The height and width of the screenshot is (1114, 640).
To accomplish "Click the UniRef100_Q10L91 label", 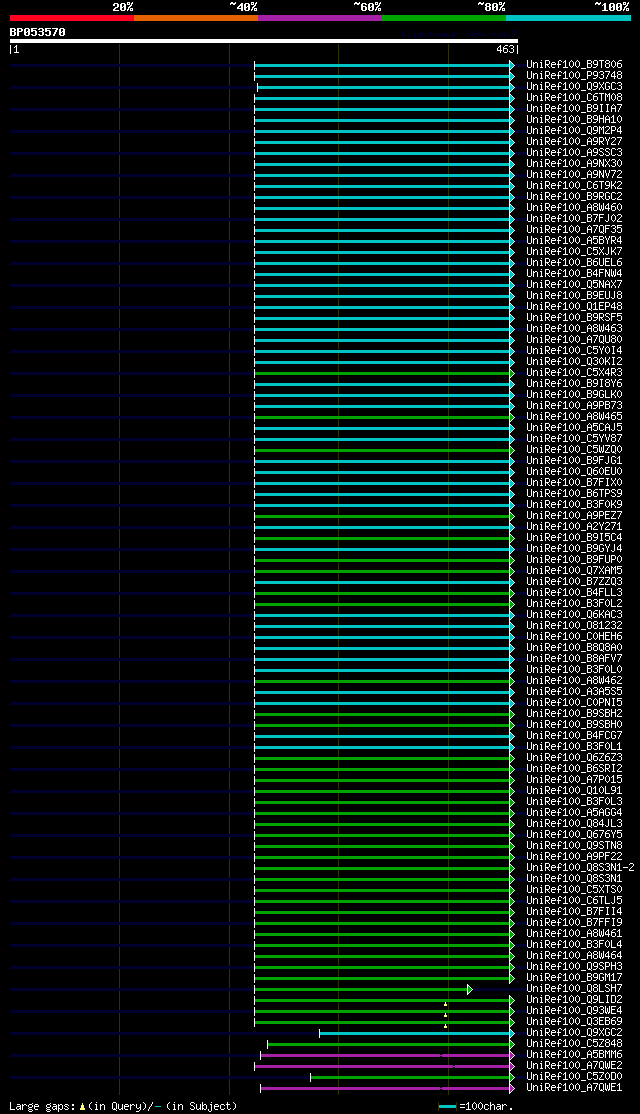I will pyautogui.click(x=574, y=790).
